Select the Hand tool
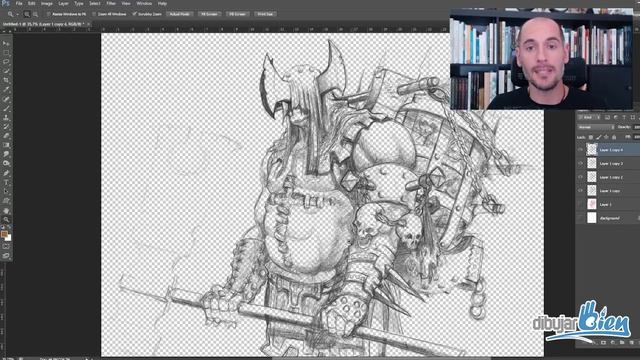Image resolution: width=640 pixels, height=360 pixels. pyautogui.click(x=6, y=211)
